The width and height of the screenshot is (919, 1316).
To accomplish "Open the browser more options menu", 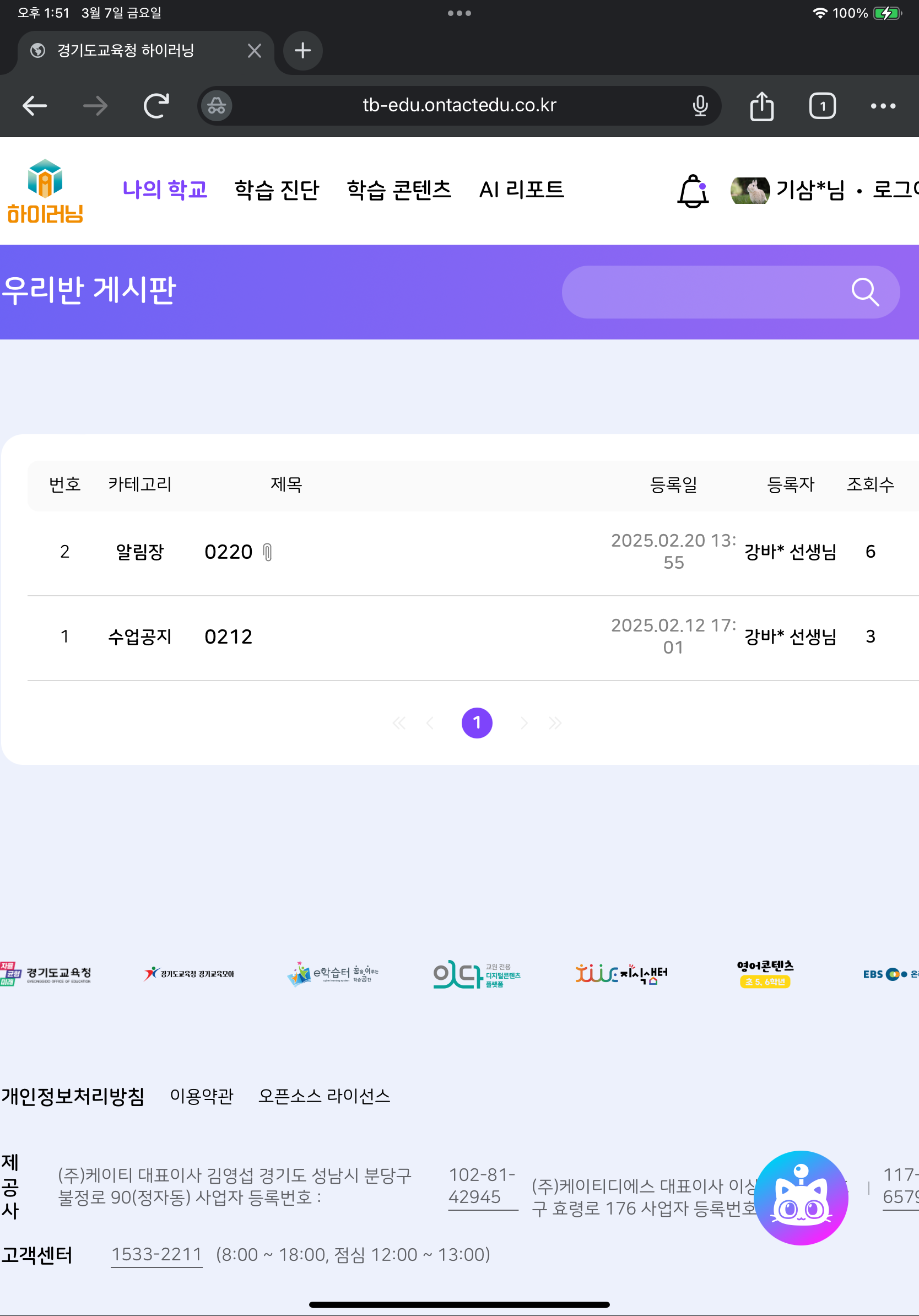I will (x=882, y=106).
